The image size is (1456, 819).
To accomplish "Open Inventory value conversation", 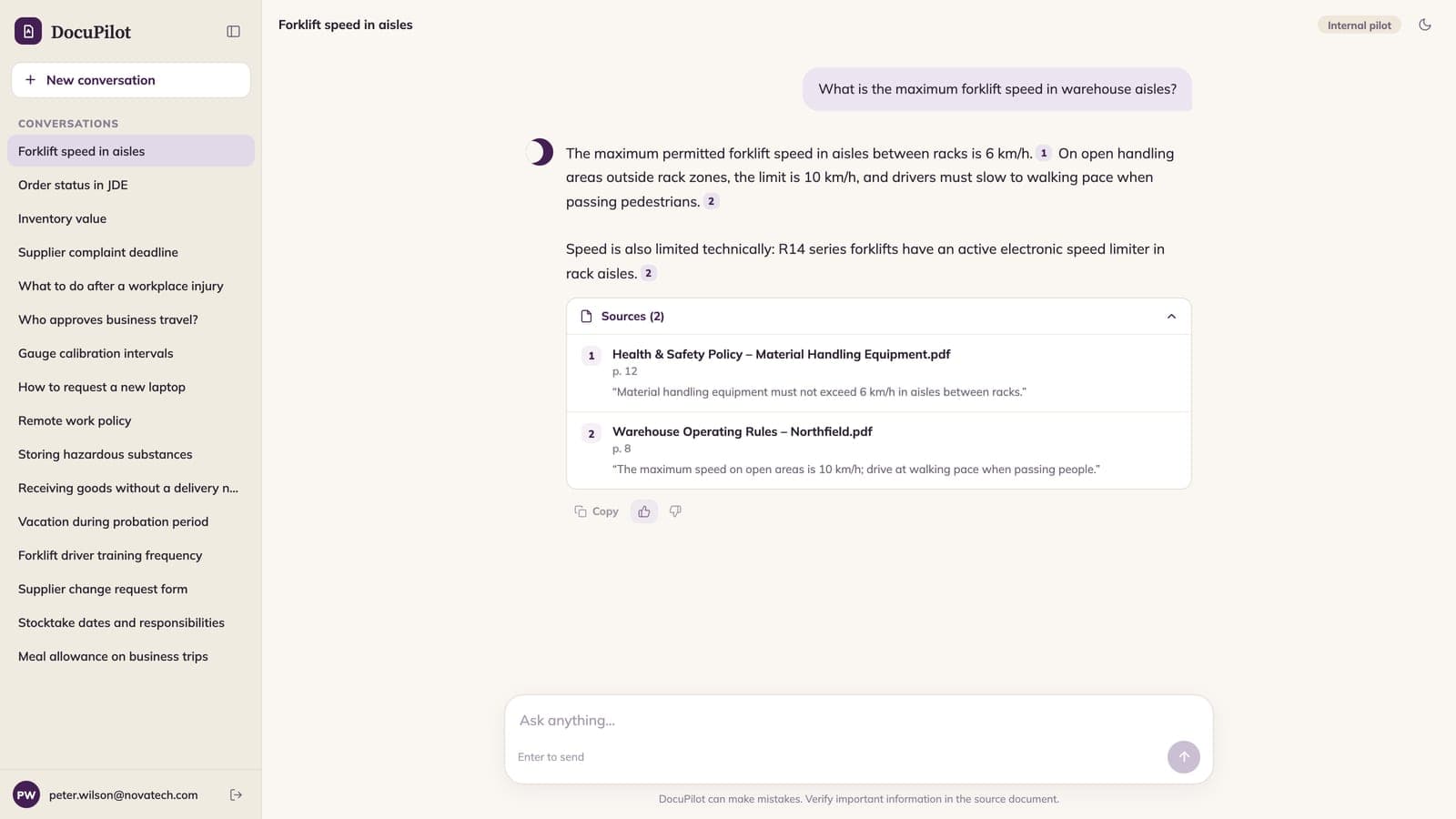I will (x=131, y=218).
